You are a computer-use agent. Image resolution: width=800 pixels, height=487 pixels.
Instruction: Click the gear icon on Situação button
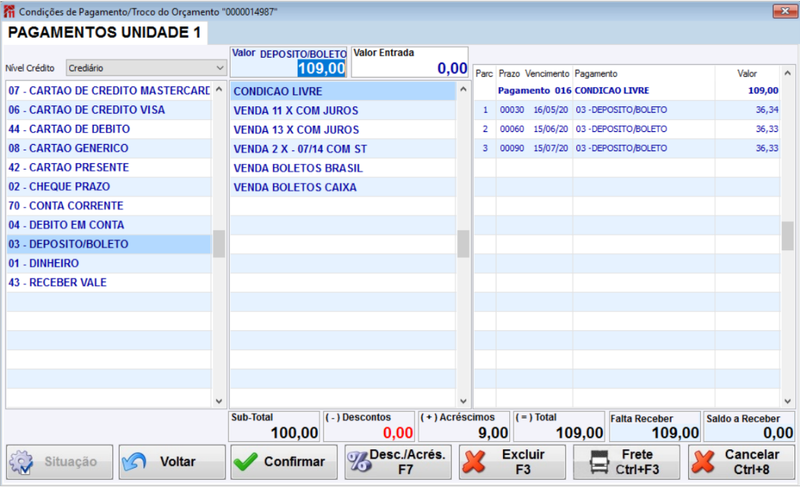(22, 462)
